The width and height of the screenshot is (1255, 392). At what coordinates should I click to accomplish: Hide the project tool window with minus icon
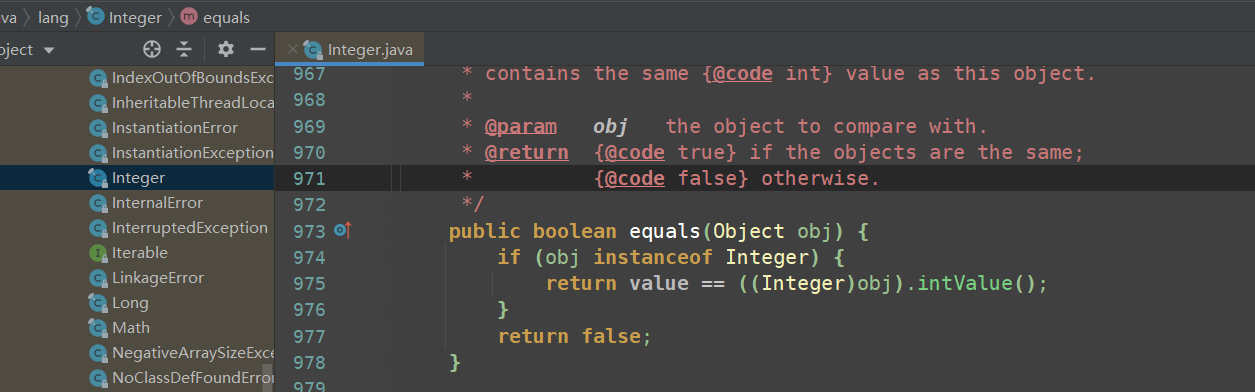258,49
